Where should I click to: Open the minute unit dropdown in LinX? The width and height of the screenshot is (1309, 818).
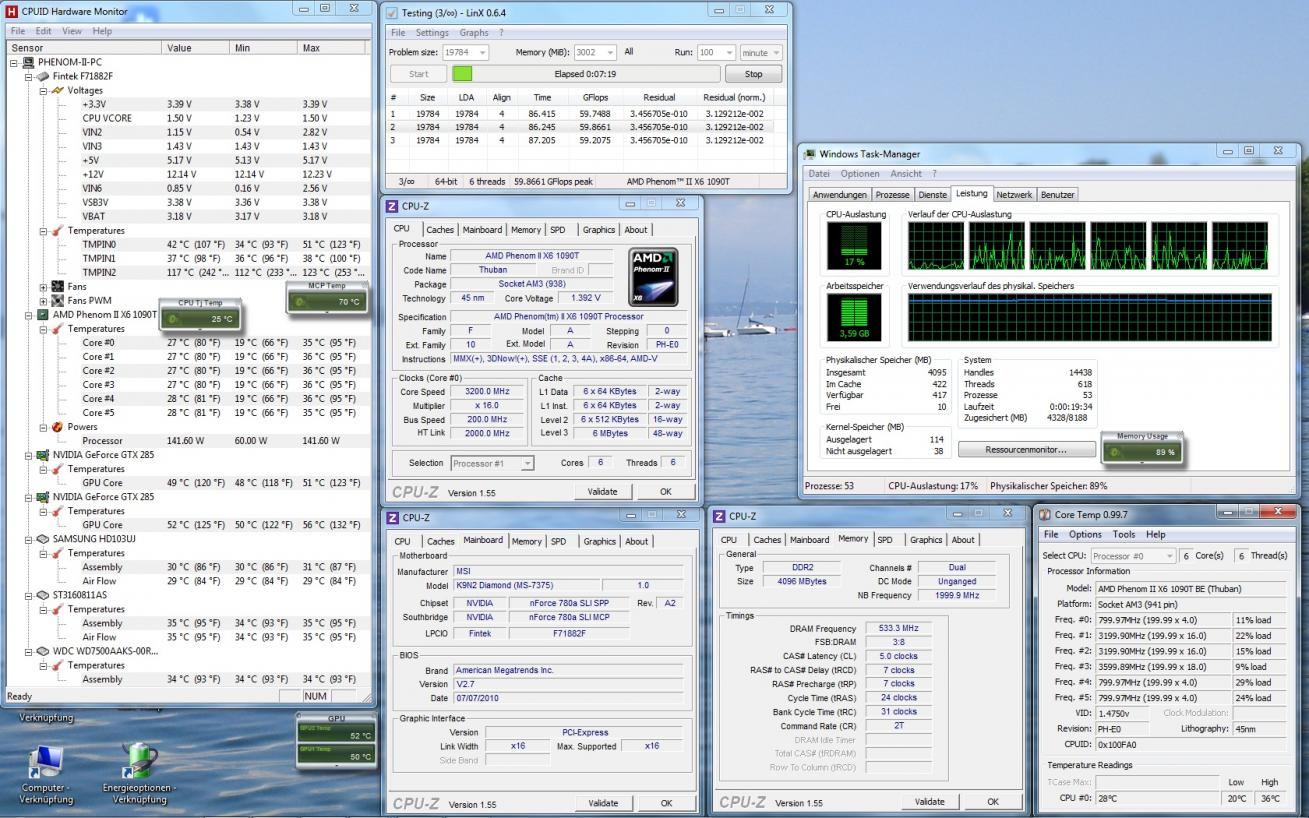[x=775, y=52]
